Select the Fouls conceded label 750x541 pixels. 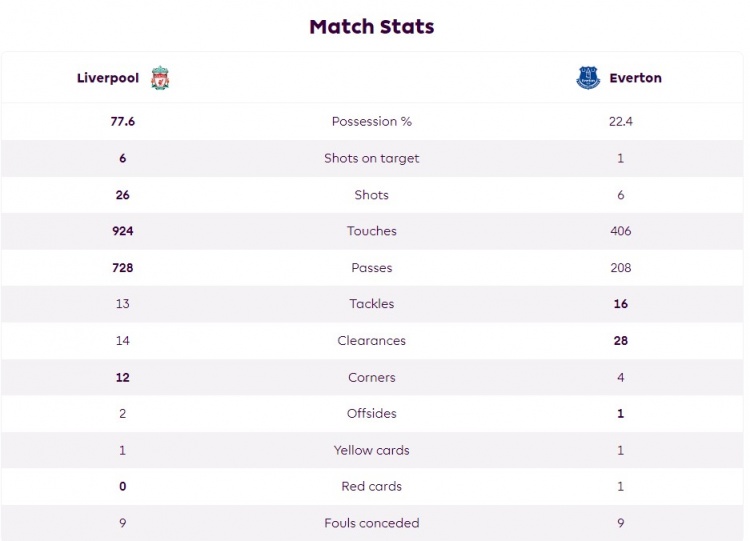click(x=372, y=523)
